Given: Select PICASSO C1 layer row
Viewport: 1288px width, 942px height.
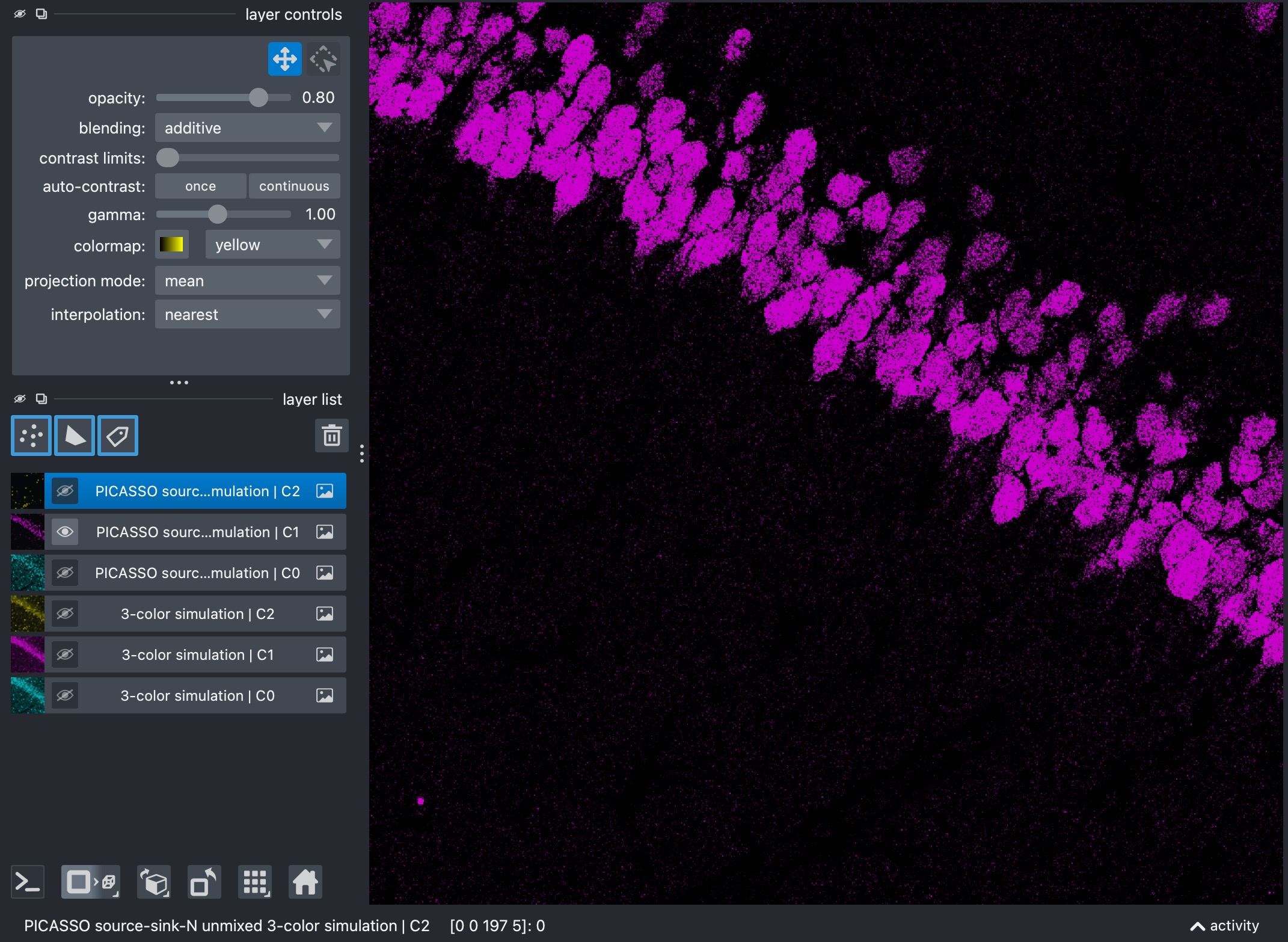Looking at the screenshot, I should coord(179,532).
